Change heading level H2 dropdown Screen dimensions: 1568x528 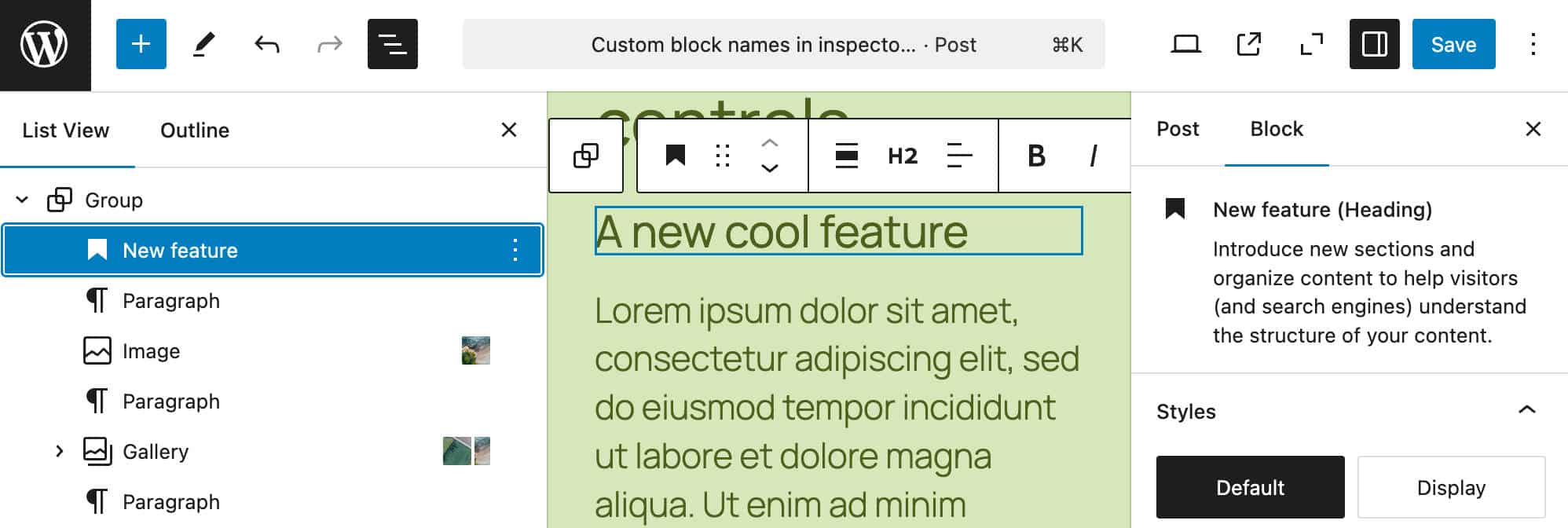click(903, 156)
